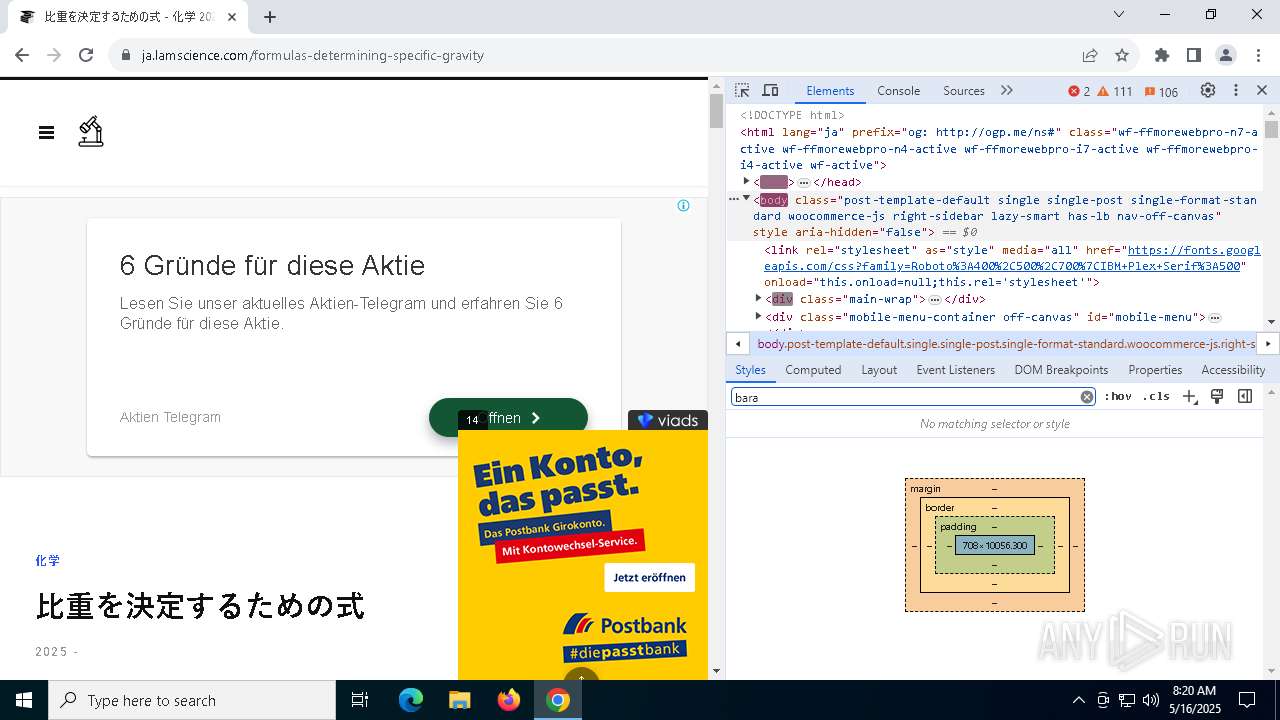This screenshot has width=1280, height=720.
Task: Click the address bar URL
Action: point(313,55)
